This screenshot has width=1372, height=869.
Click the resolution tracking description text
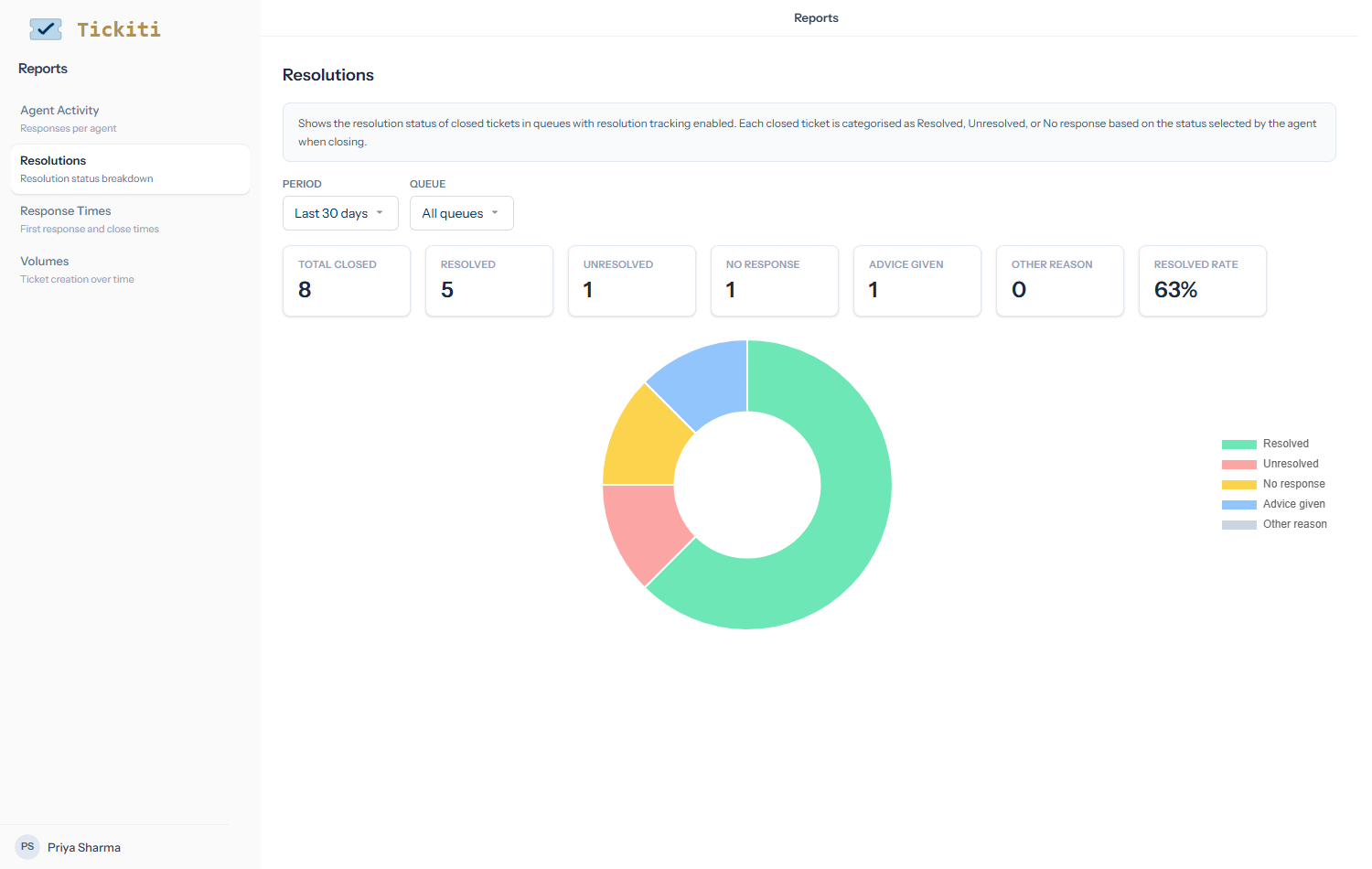pos(808,133)
